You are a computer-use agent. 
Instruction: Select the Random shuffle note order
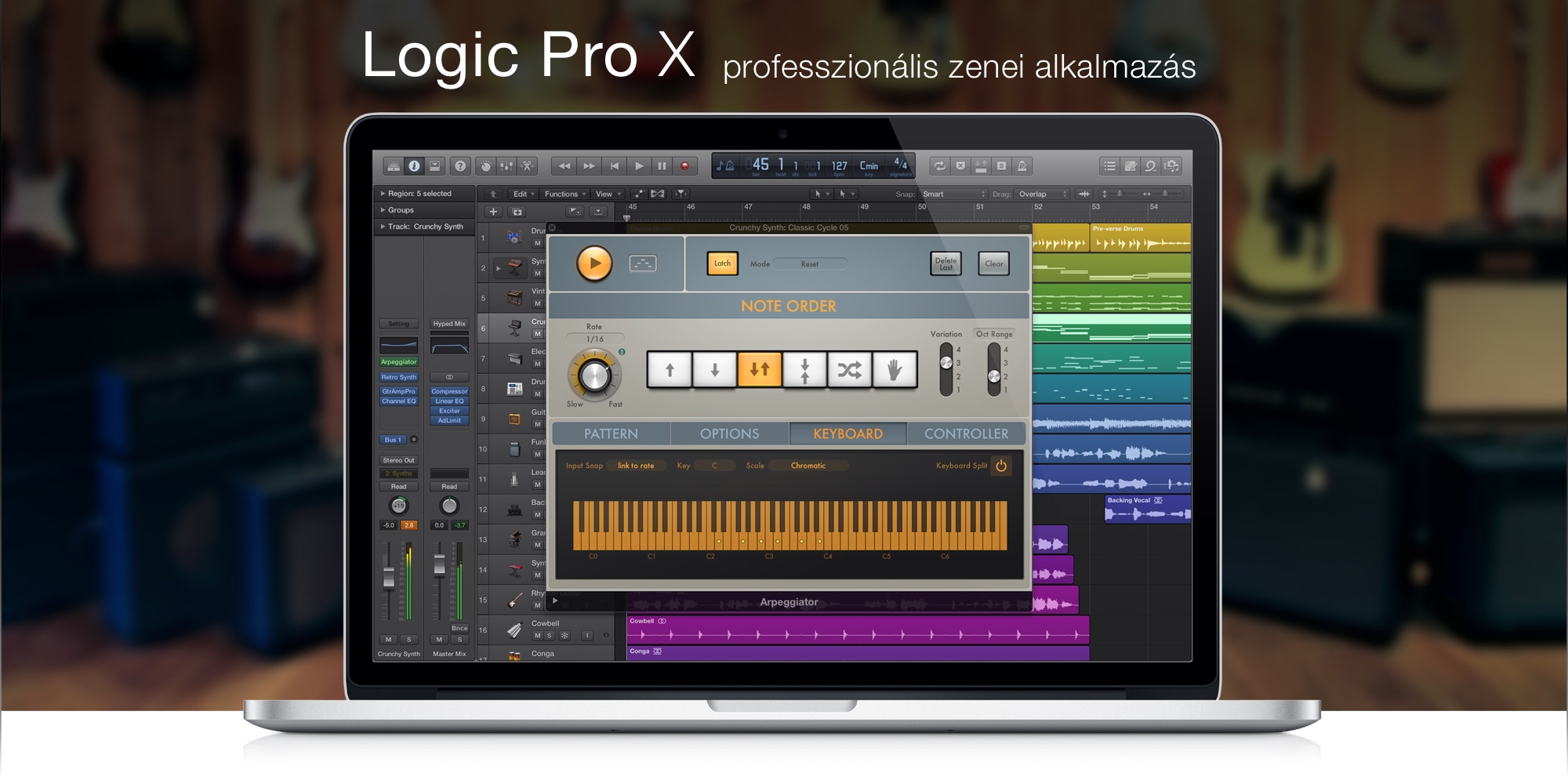[850, 370]
